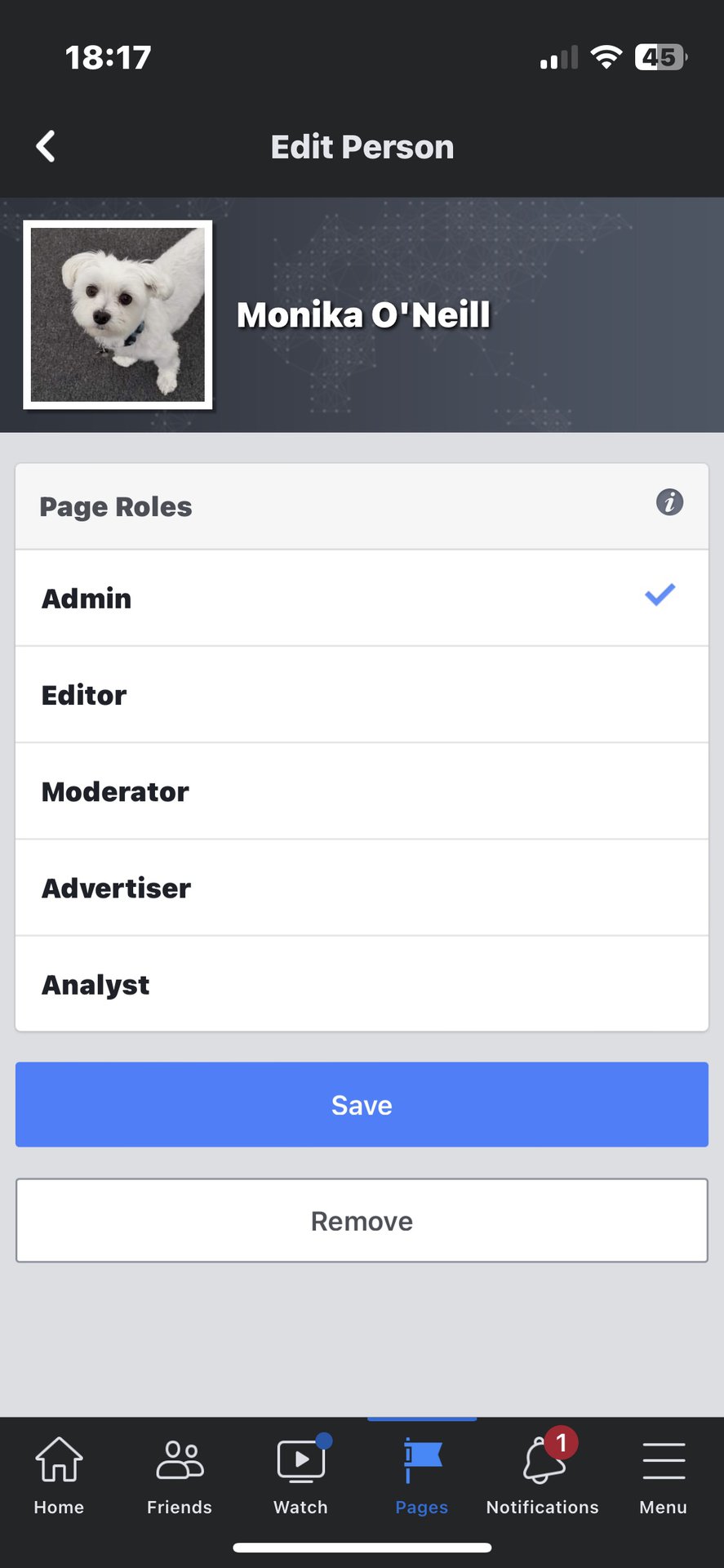Image resolution: width=724 pixels, height=1568 pixels.
Task: Tap the white dog profile photo
Action: click(118, 314)
